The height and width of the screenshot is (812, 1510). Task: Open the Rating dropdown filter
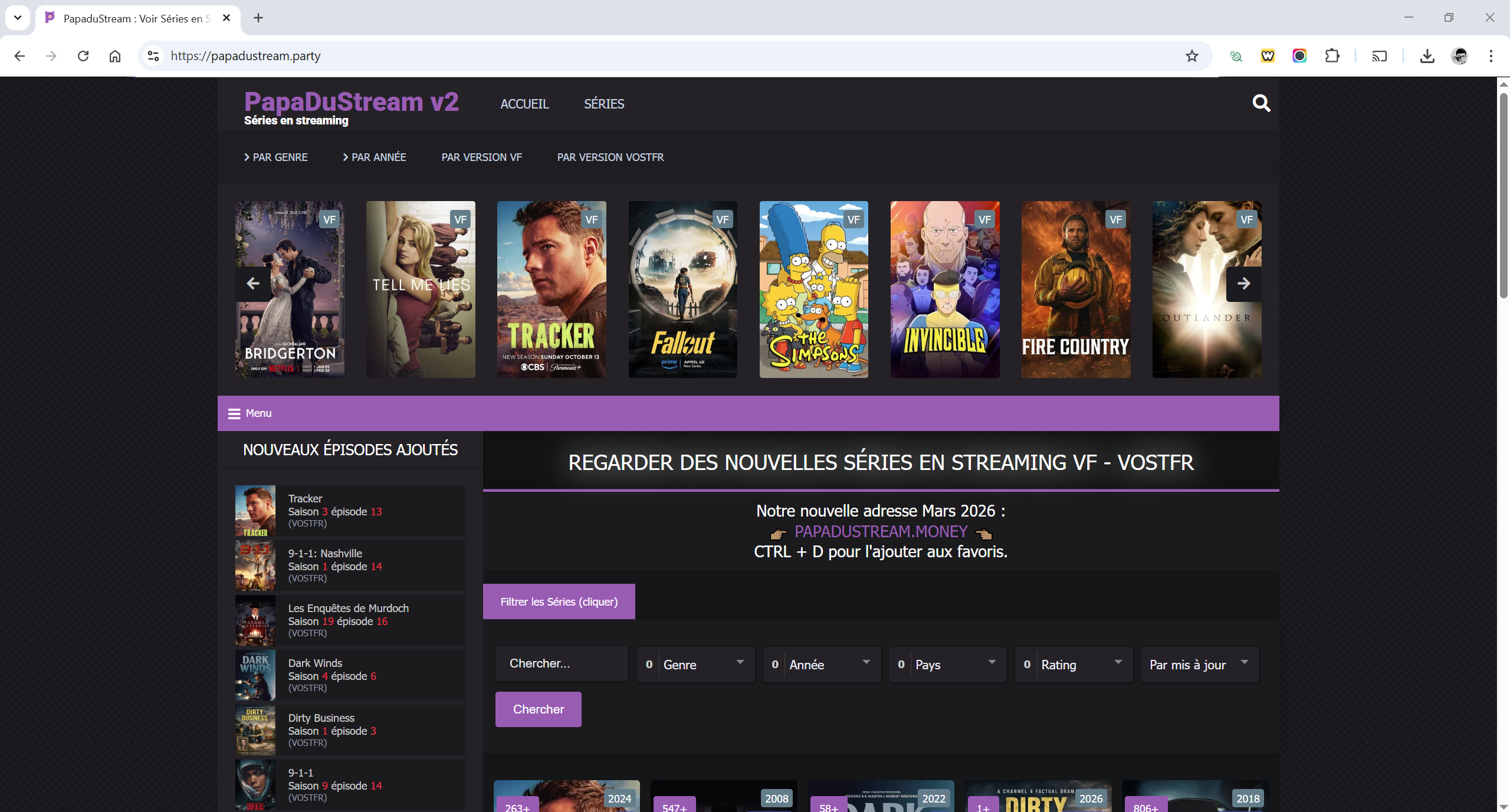[1074, 665]
